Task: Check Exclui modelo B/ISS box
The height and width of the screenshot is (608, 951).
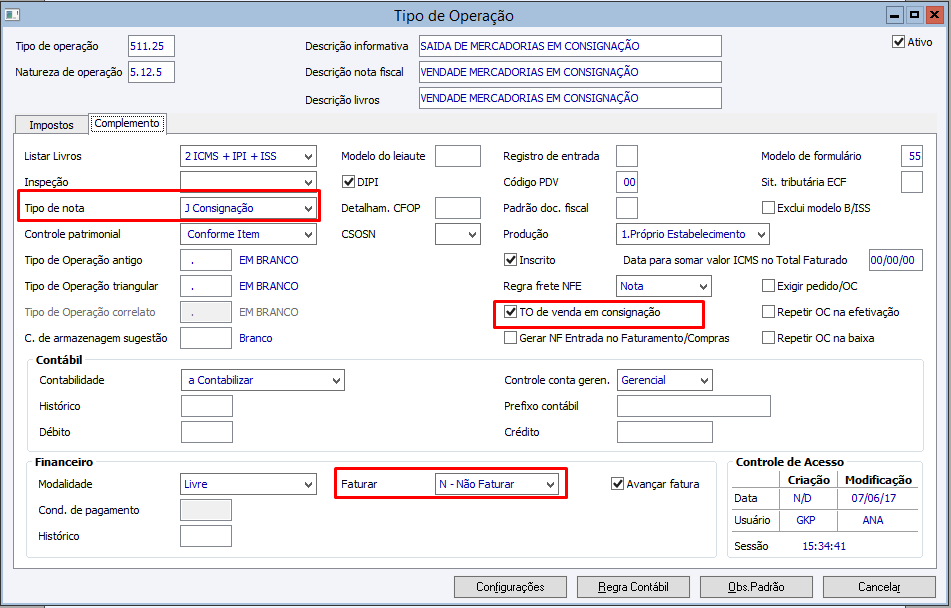Action: tap(768, 208)
